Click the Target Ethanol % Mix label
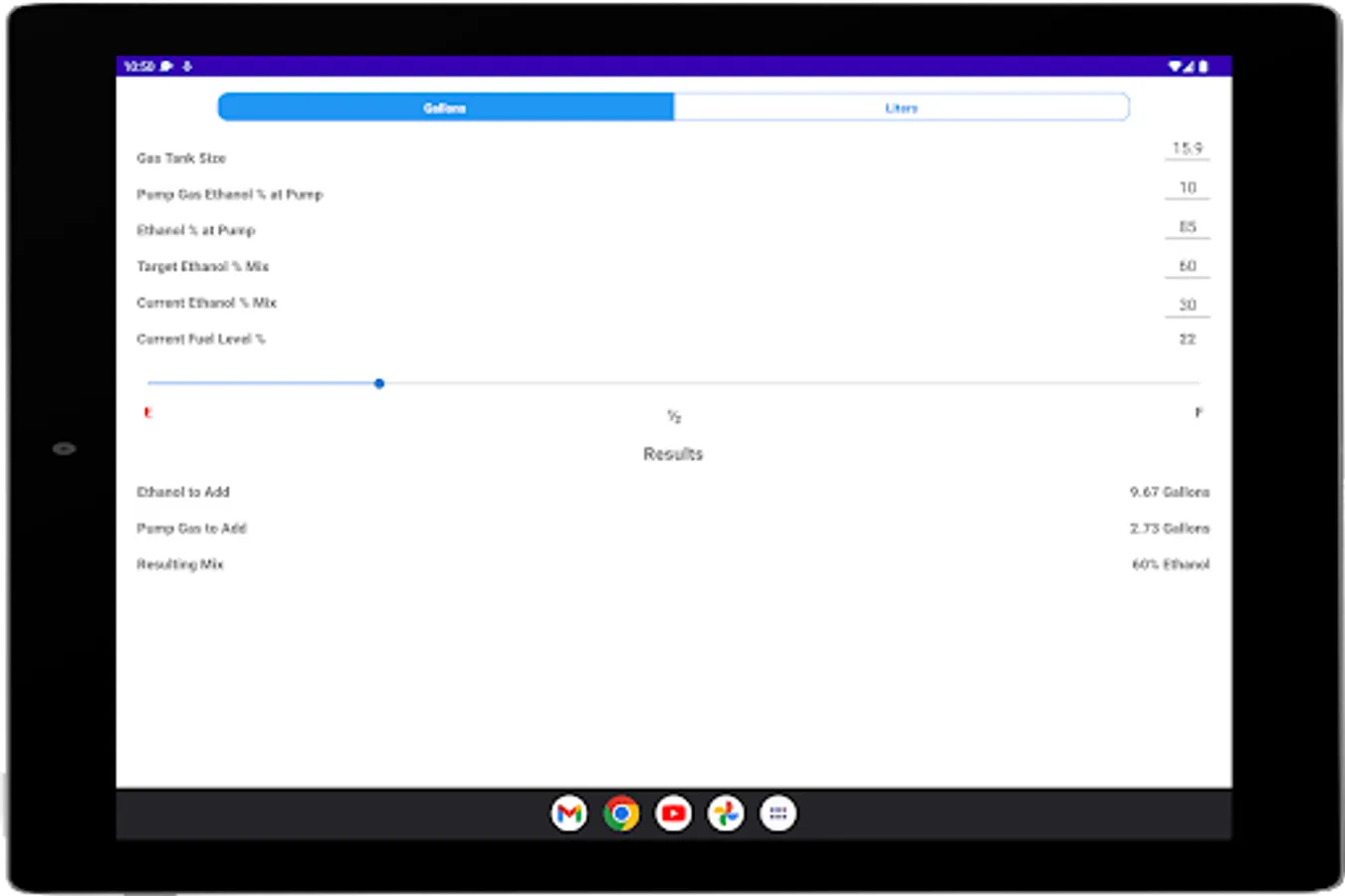The height and width of the screenshot is (896, 1345). click(203, 267)
